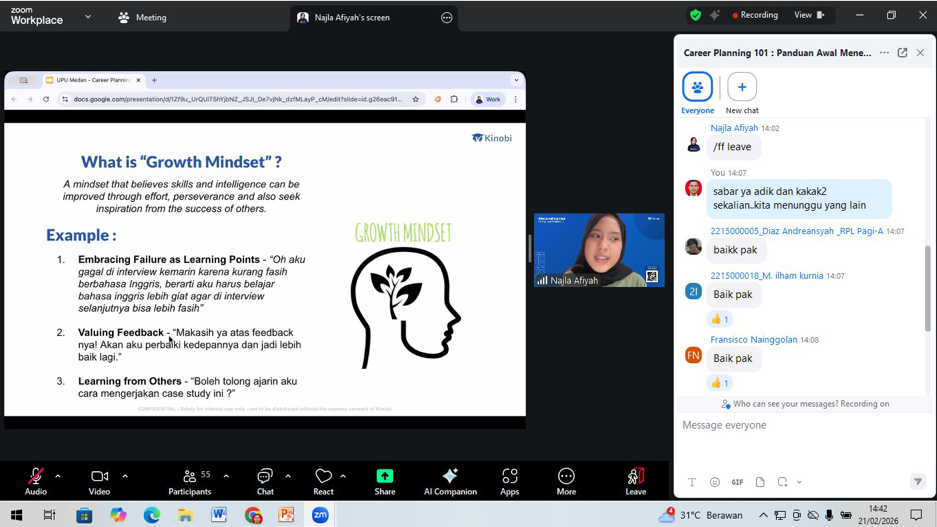Viewport: 937px width, 527px height.
Task: Click the Leave meeting button
Action: pos(635,481)
